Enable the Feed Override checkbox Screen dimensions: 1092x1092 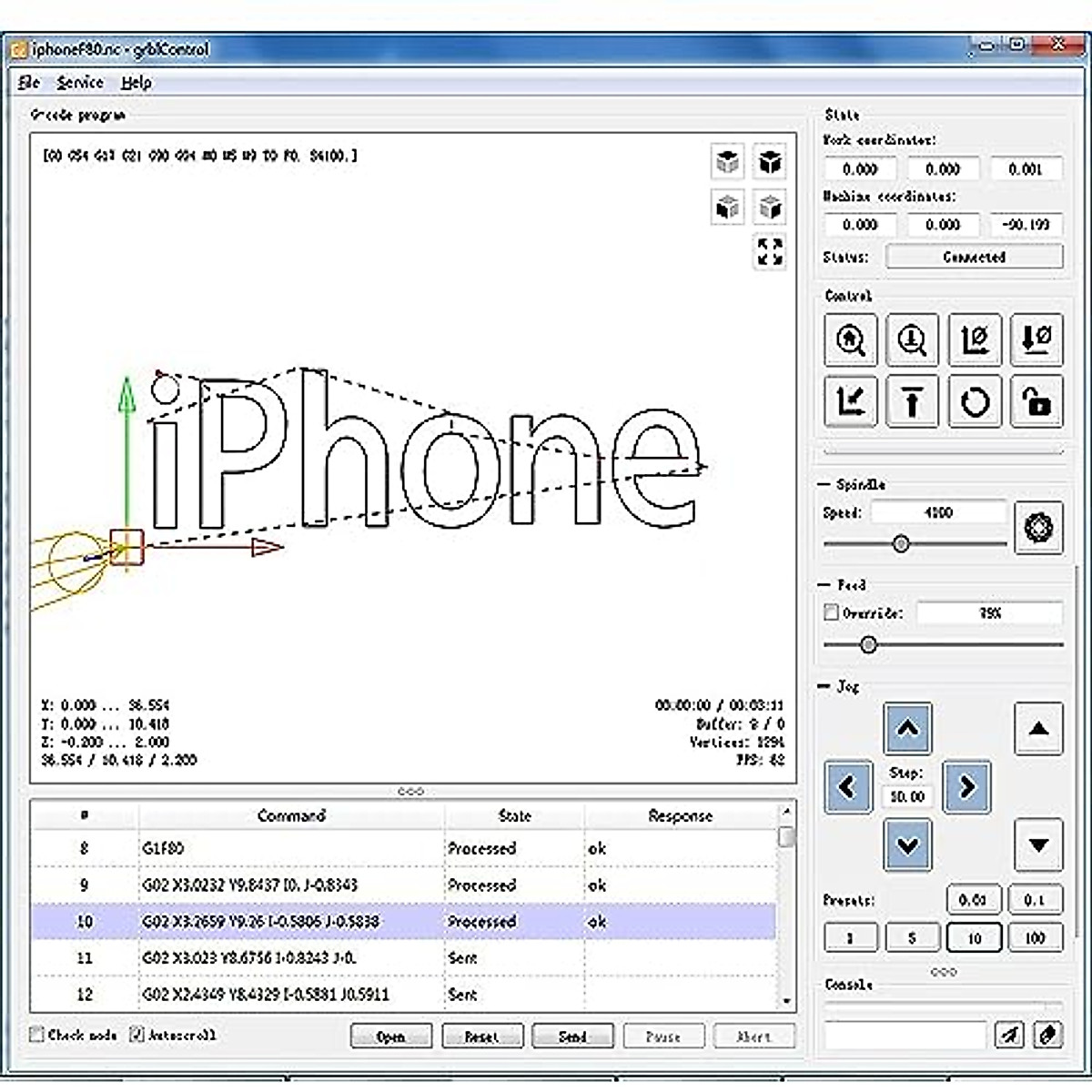pos(831,613)
